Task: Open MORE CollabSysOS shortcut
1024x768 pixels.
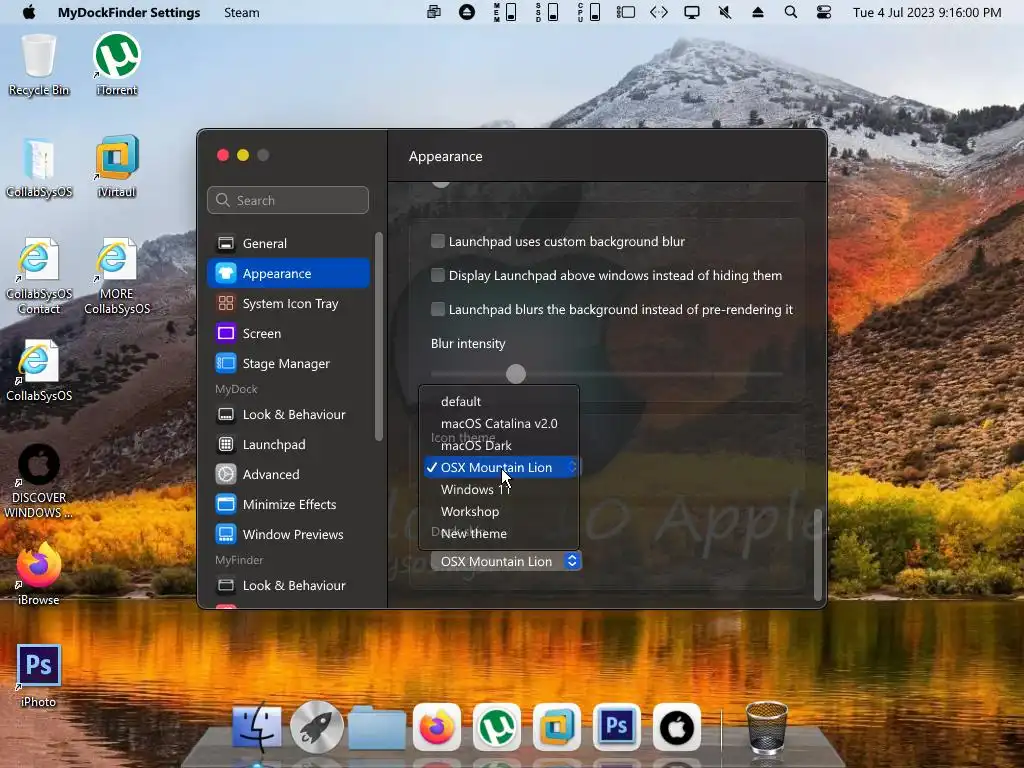Action: 117,277
